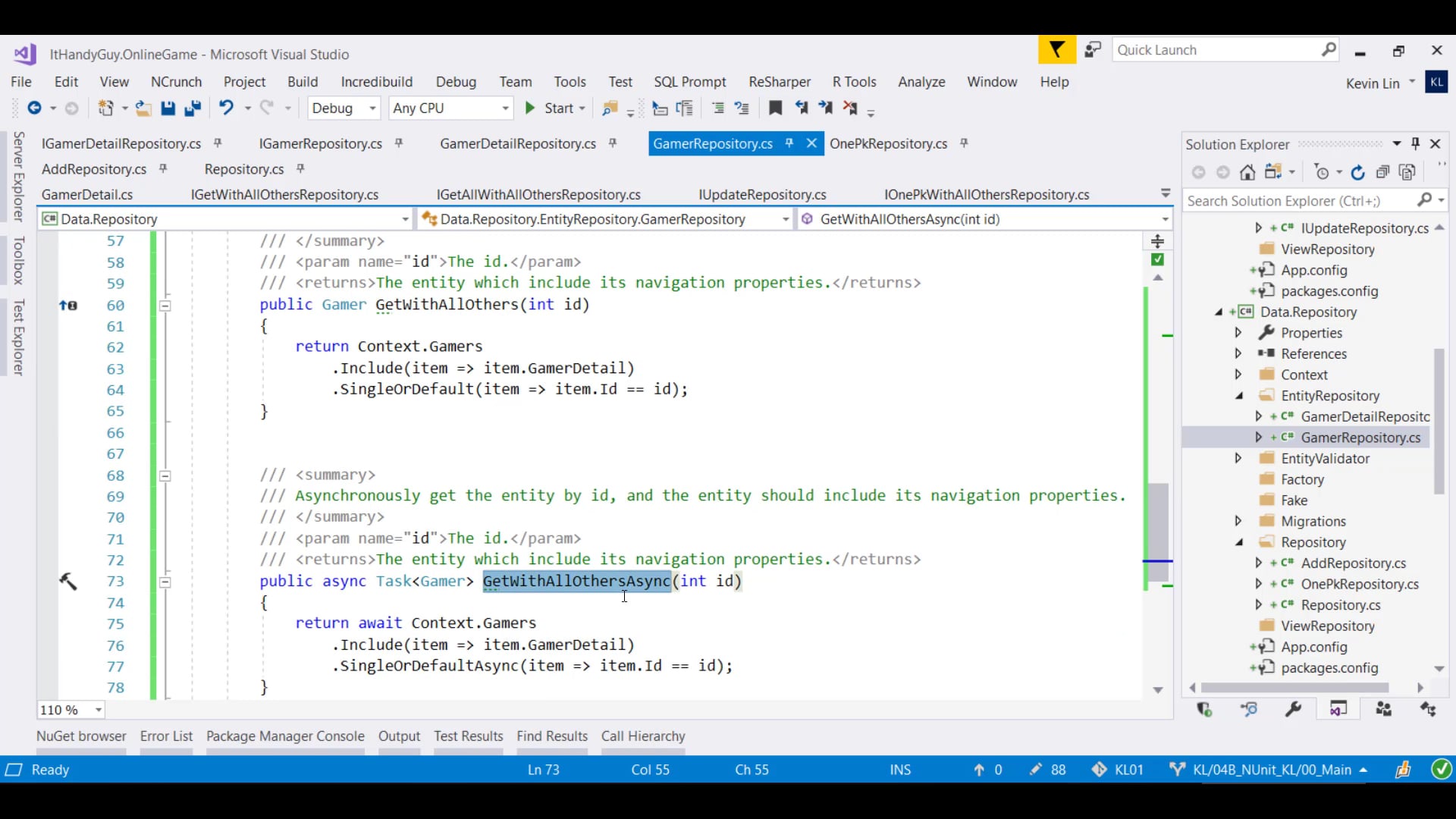Expand the Migrations folder node
Screen dimensions: 1456x819
tap(1238, 521)
